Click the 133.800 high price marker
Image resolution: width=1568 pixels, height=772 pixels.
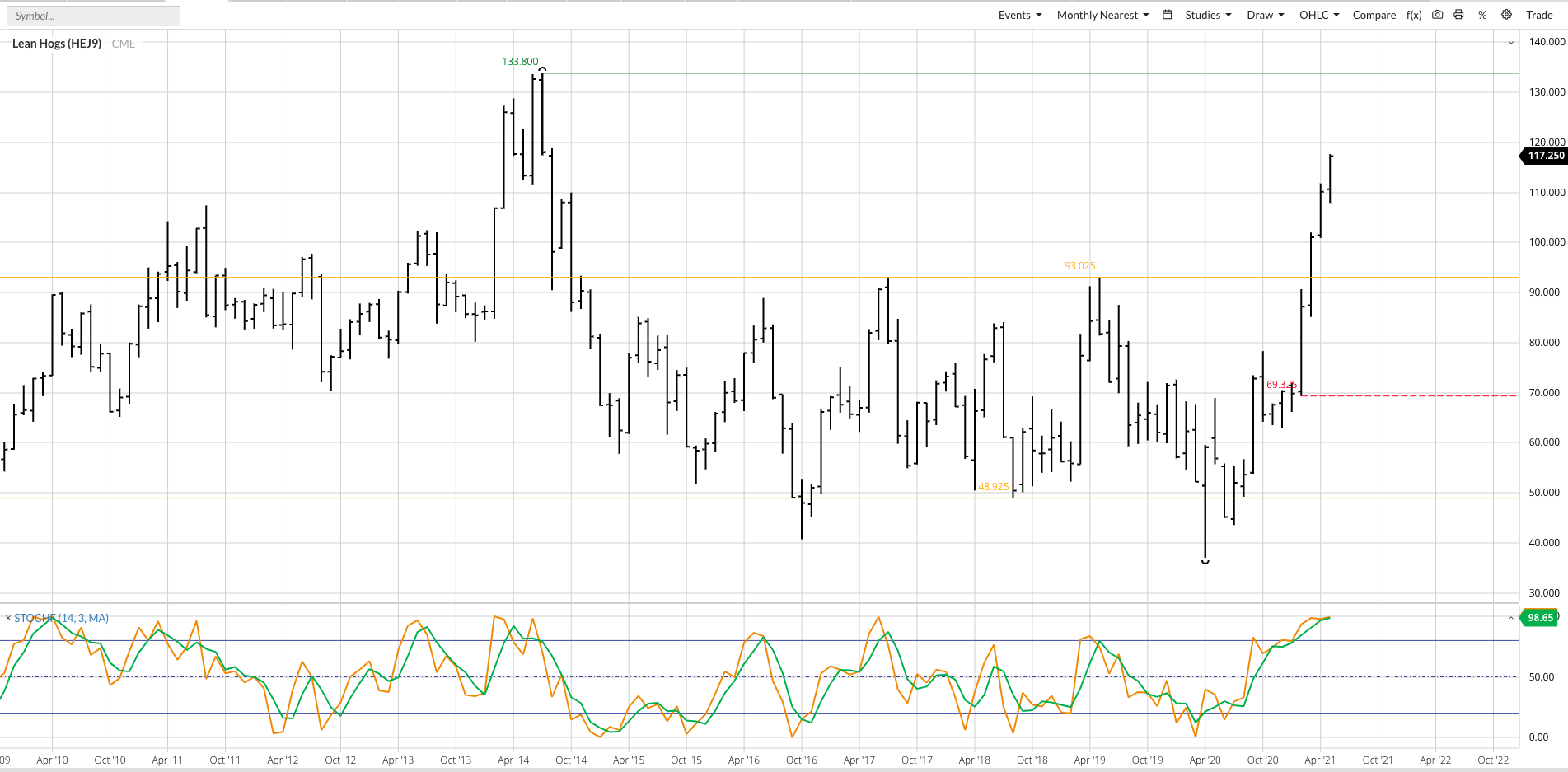[x=520, y=62]
